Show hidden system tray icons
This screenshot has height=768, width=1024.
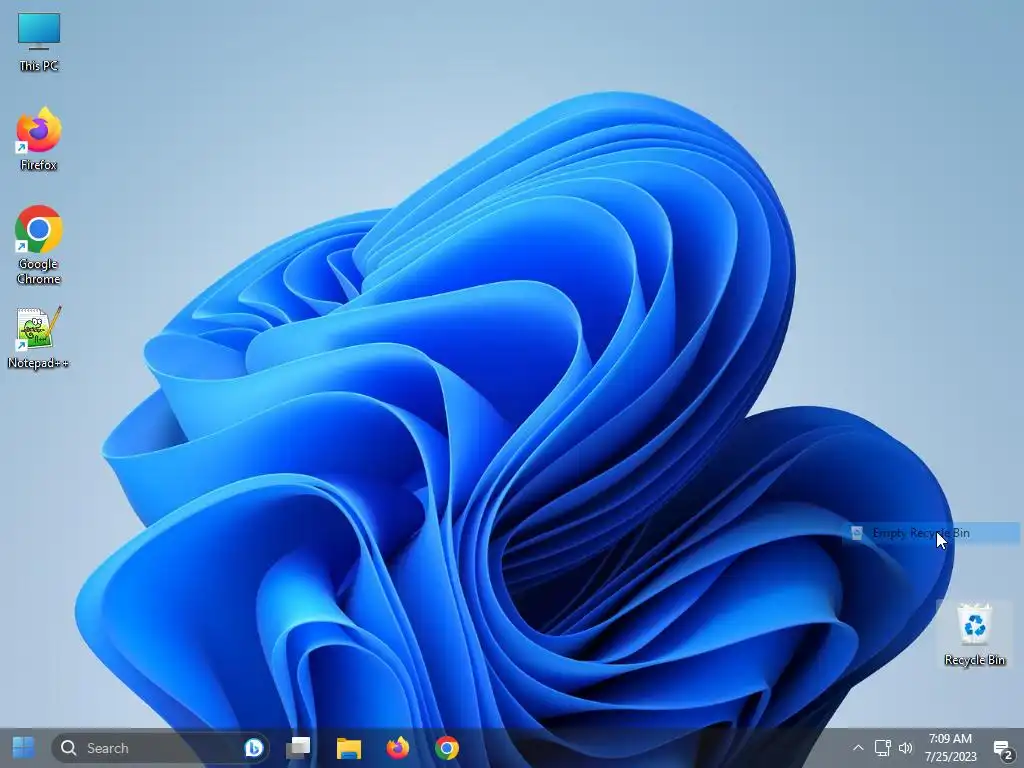[x=858, y=748]
